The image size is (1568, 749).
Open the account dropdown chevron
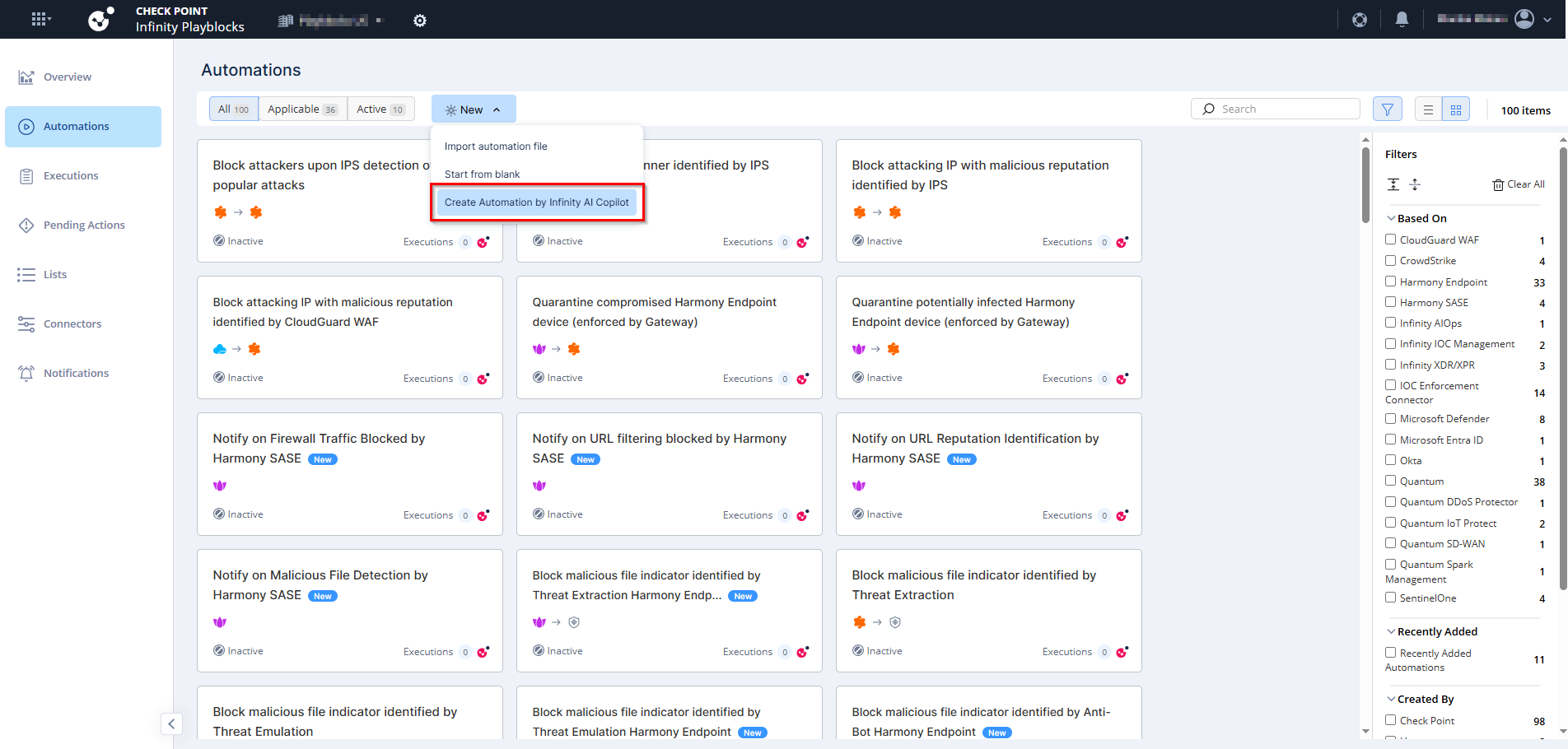coord(1548,20)
